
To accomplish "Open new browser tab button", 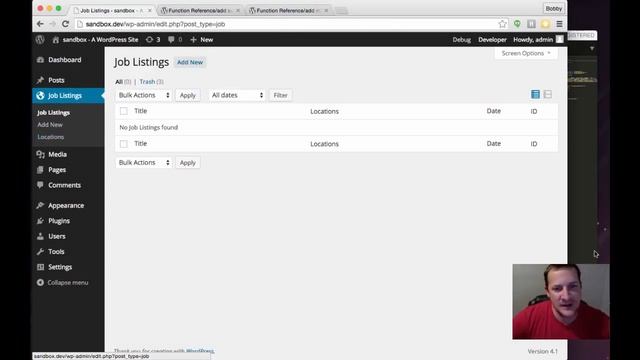I will (341, 11).
